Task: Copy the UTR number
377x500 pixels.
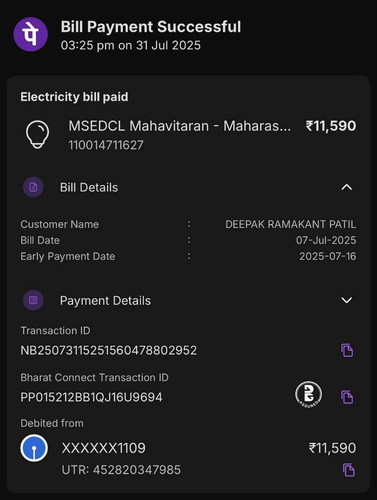Action: (x=349, y=470)
